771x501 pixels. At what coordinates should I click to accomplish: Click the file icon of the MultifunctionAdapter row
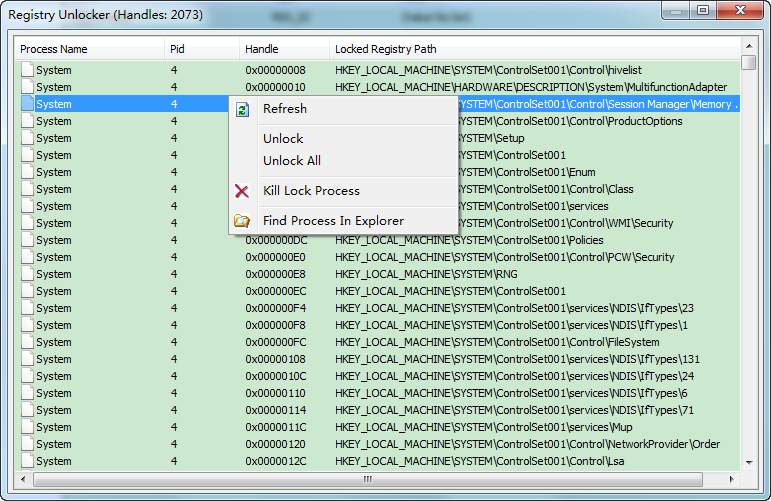point(27,87)
